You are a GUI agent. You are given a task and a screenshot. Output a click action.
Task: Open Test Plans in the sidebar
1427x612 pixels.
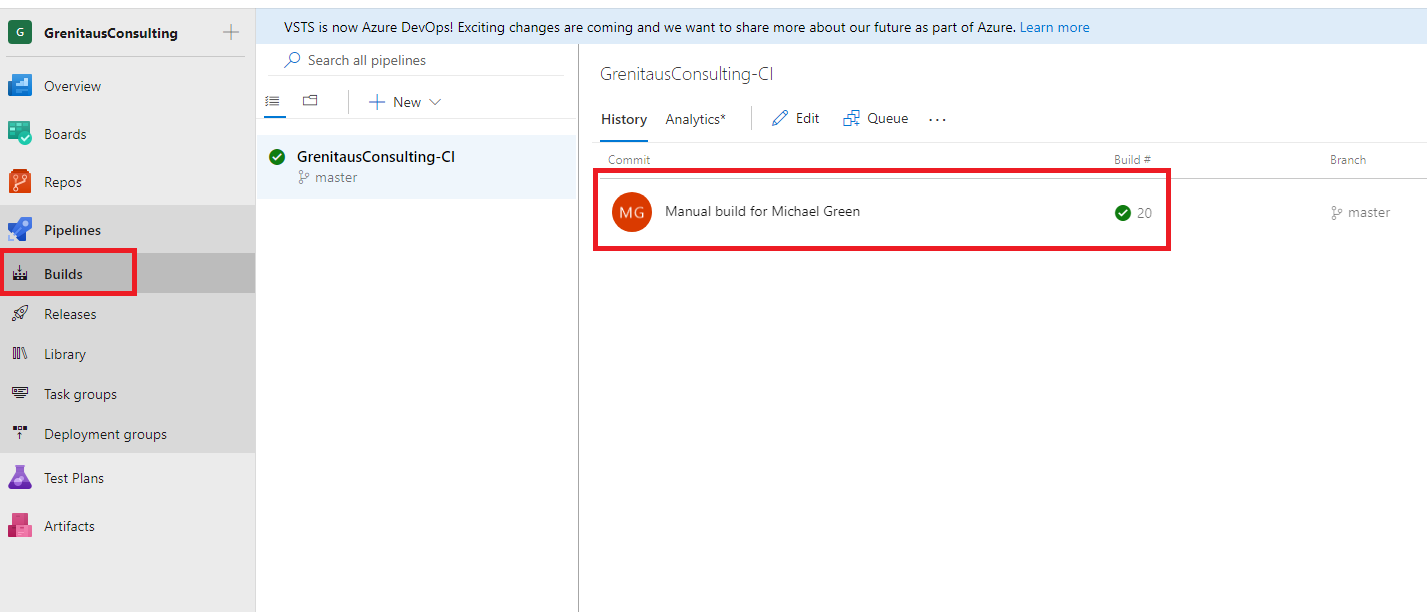74,478
